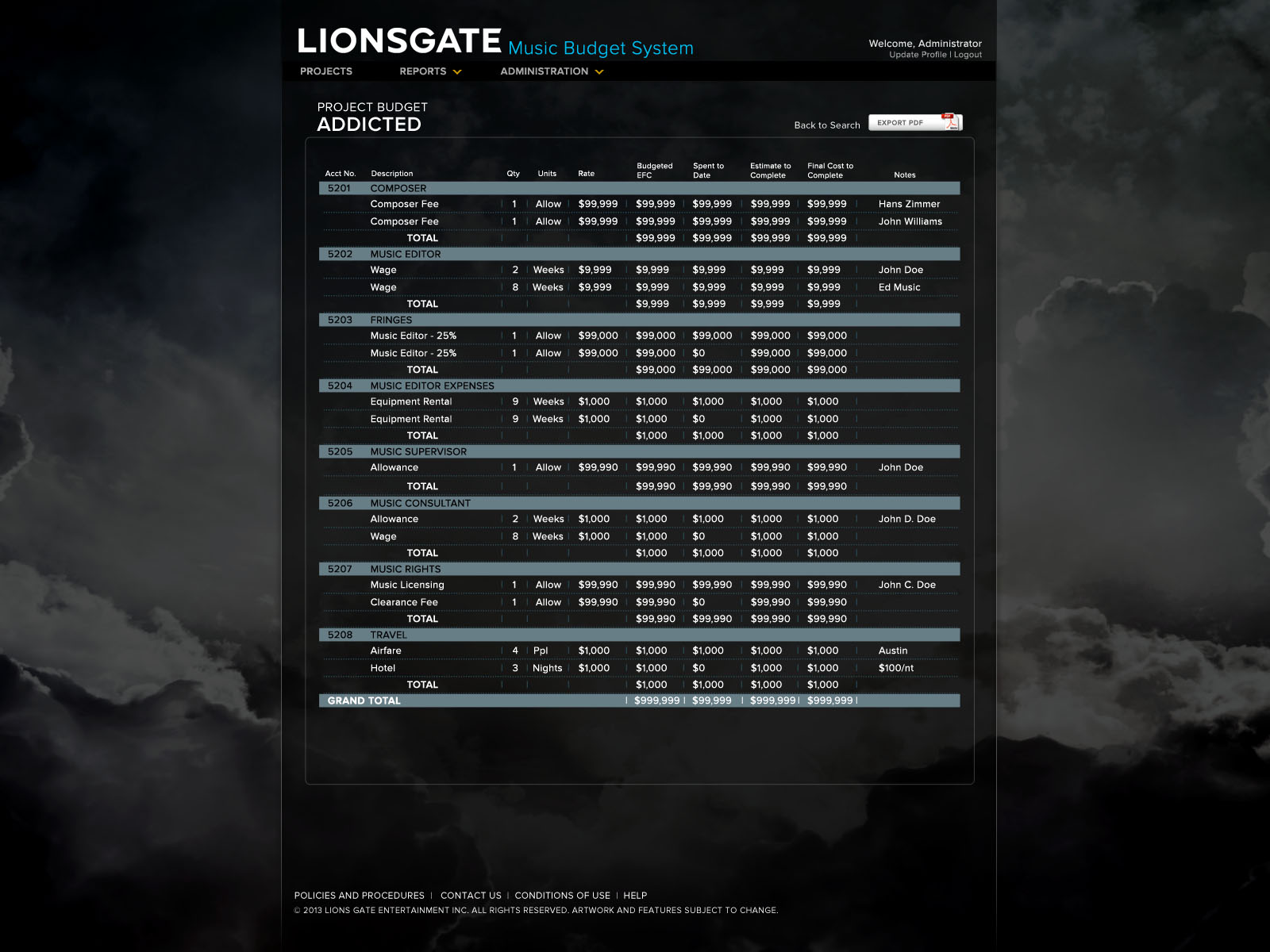The width and height of the screenshot is (1270, 952).
Task: Open the Help footer link
Action: point(635,896)
